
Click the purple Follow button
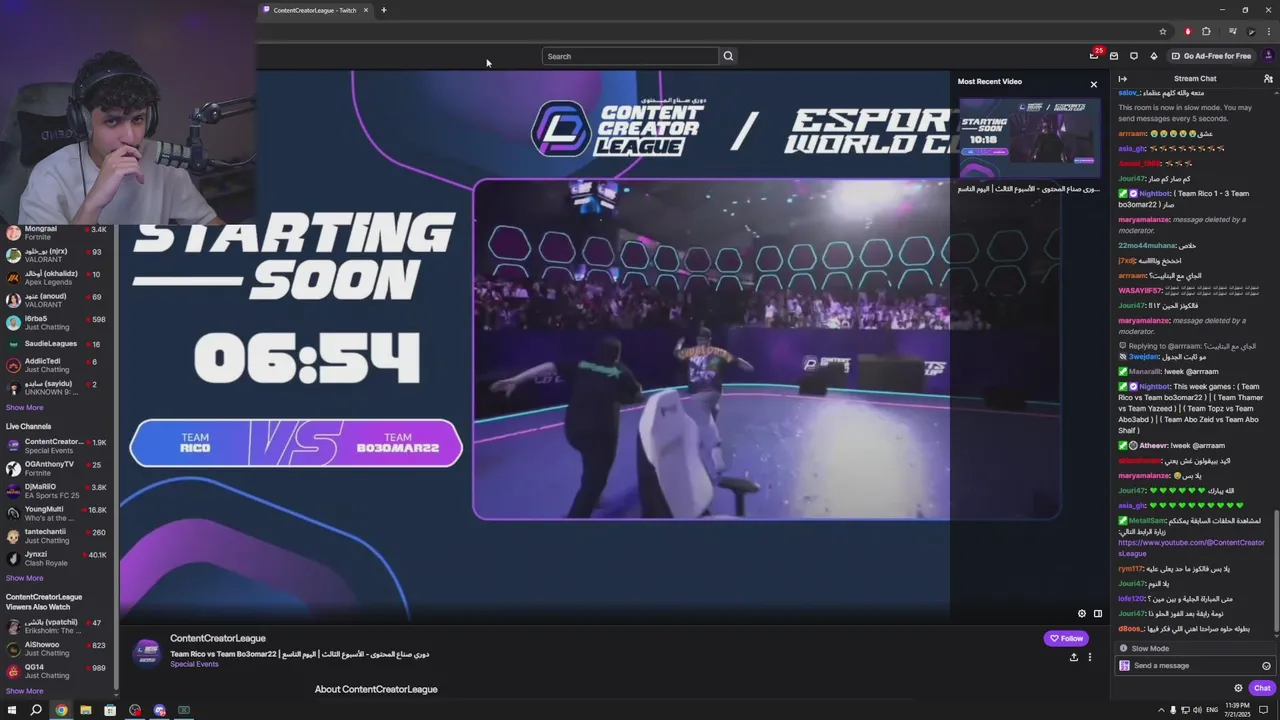(1066, 638)
